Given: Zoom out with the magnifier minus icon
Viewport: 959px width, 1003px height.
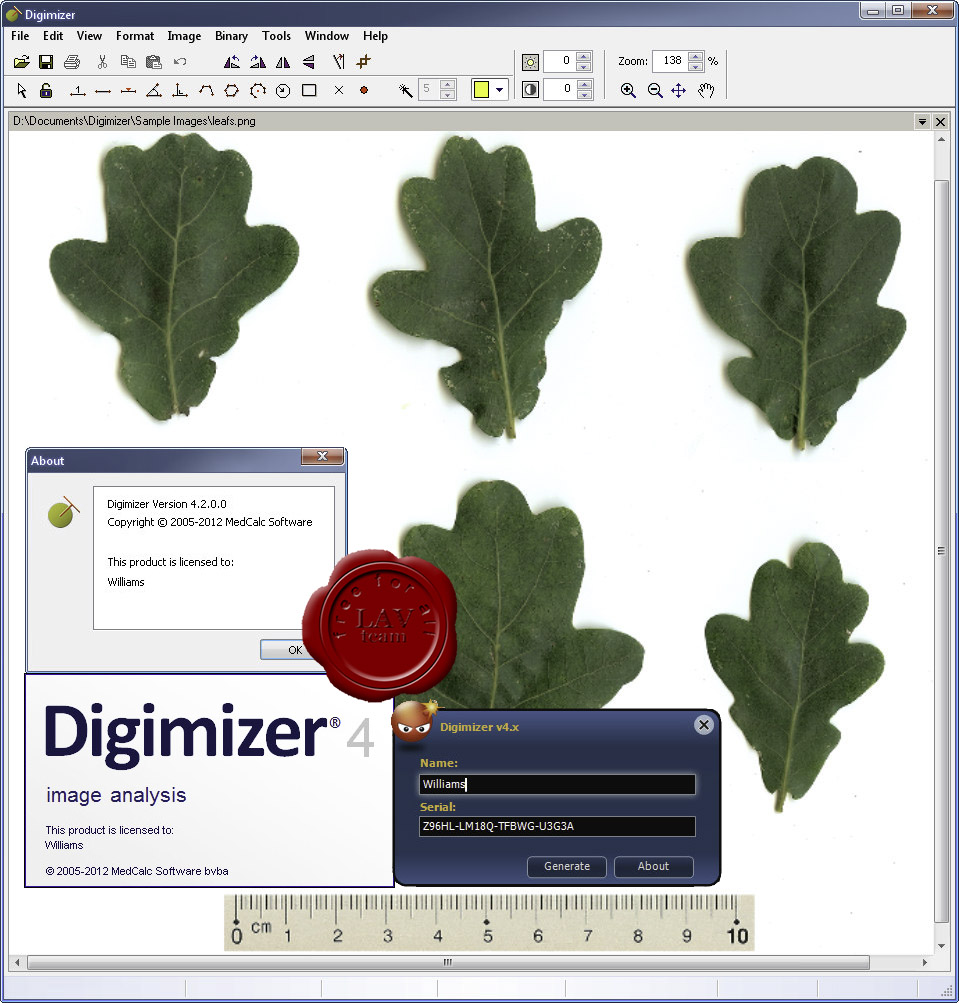Looking at the screenshot, I should click(654, 91).
